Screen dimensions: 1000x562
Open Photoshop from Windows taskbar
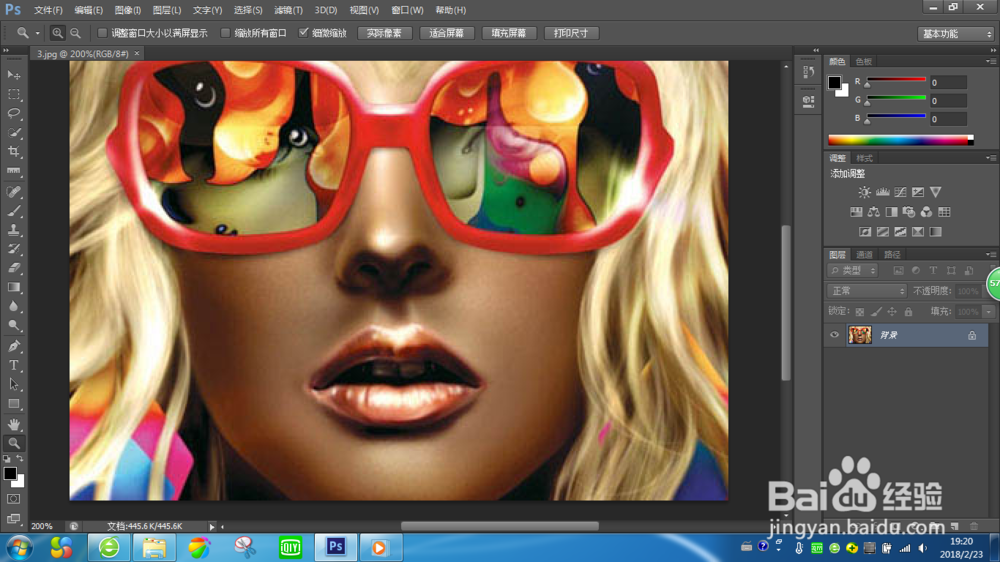(x=335, y=547)
